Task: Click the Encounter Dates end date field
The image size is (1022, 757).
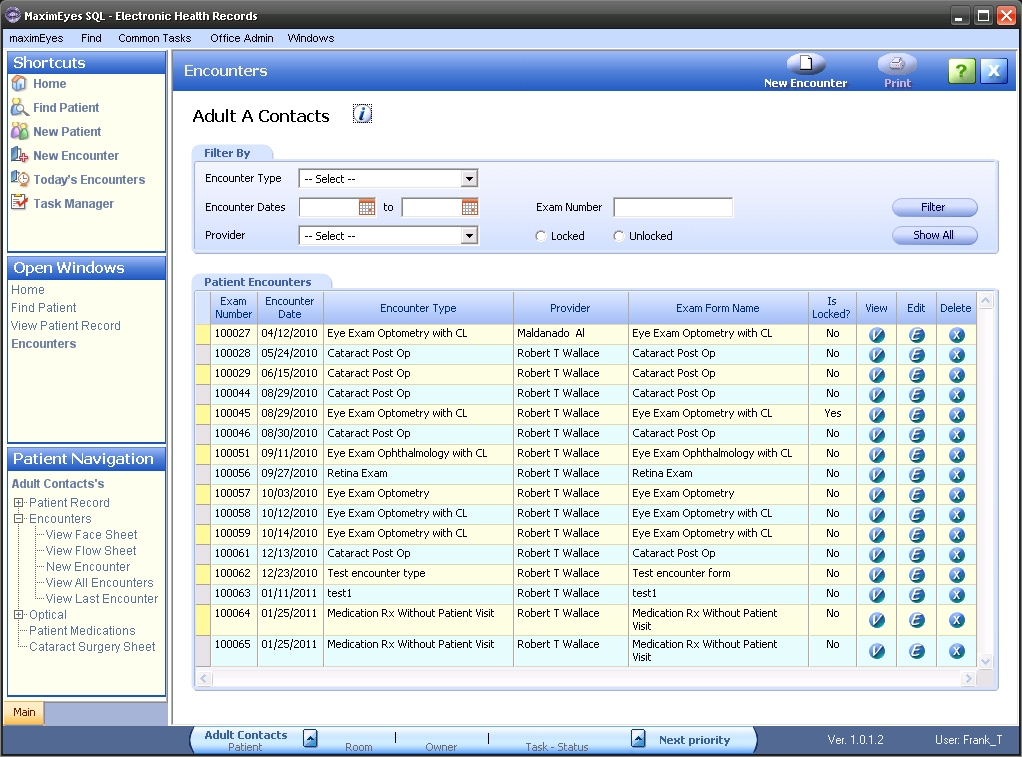Action: point(431,207)
